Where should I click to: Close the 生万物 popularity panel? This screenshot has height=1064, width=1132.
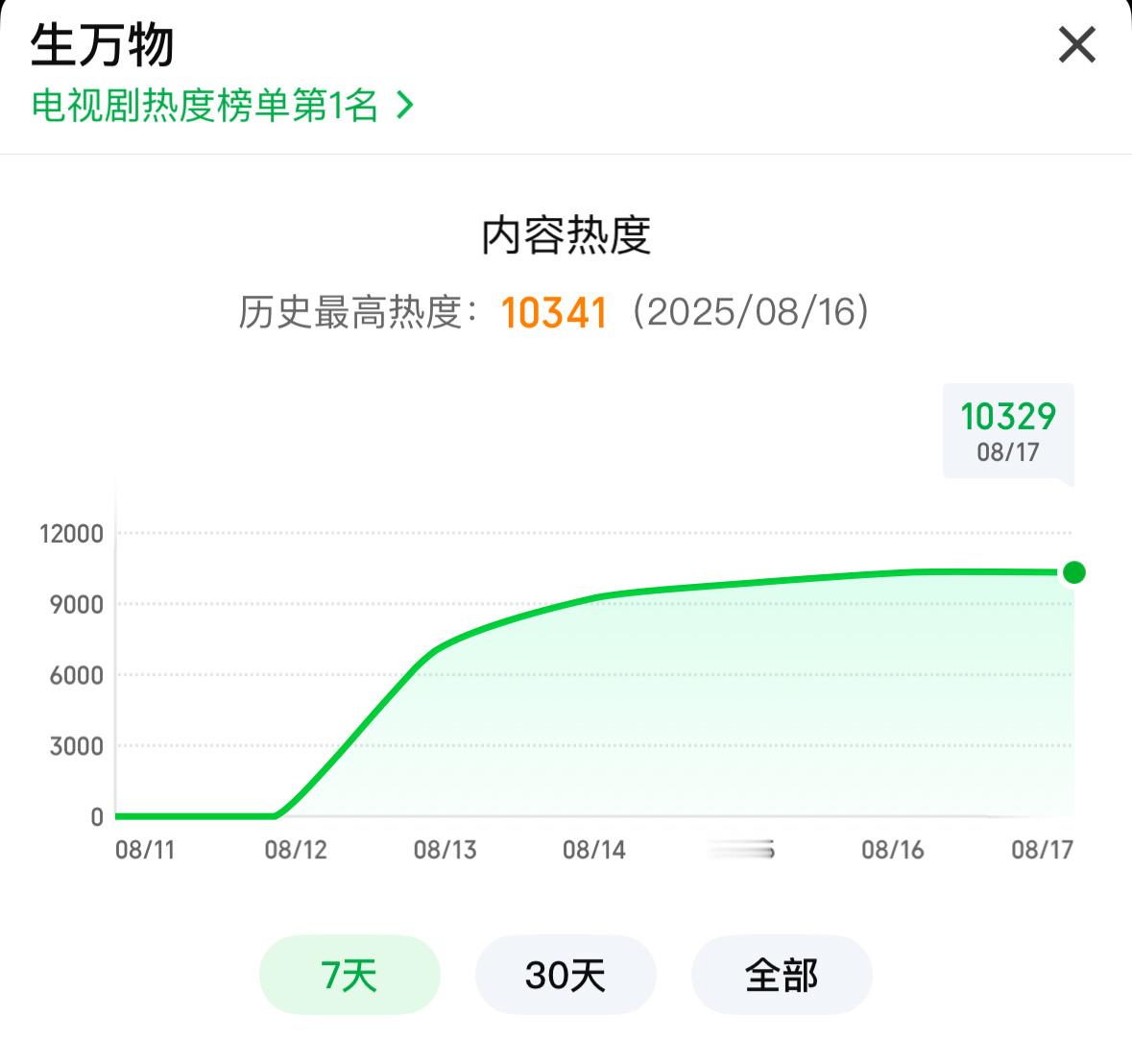click(x=1076, y=45)
